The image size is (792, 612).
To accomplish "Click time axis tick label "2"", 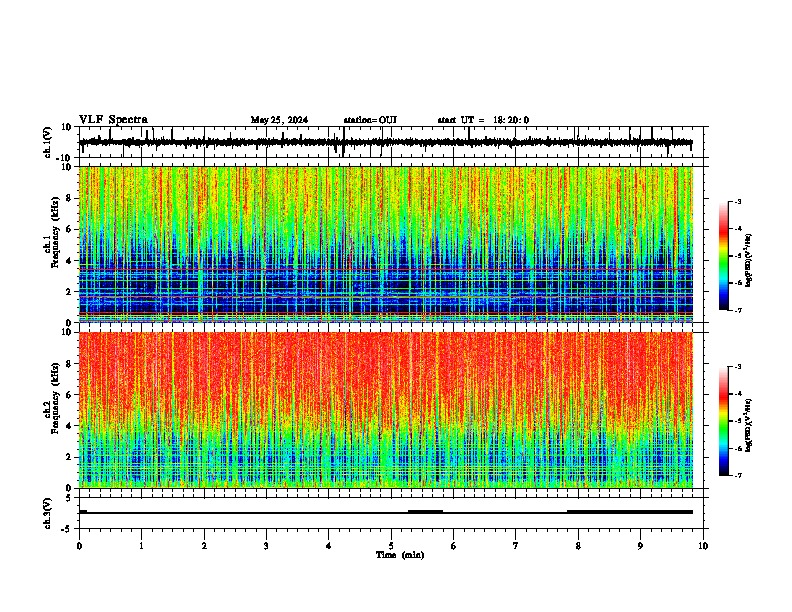I will (204, 546).
